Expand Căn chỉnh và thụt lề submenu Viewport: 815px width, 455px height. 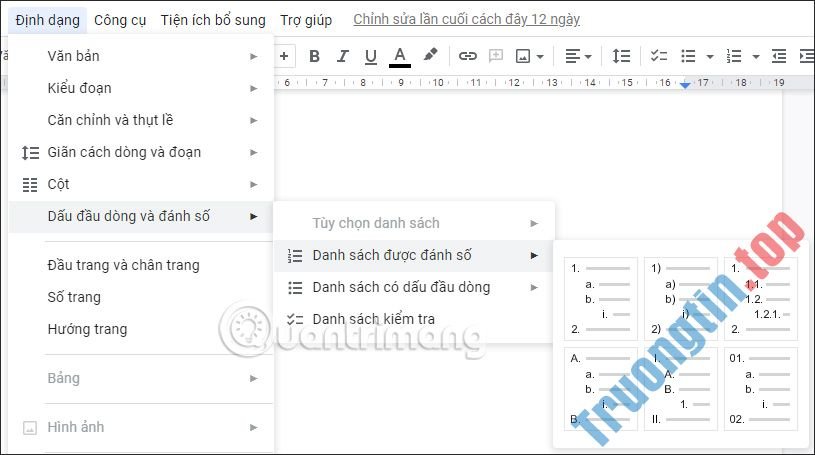coord(140,120)
